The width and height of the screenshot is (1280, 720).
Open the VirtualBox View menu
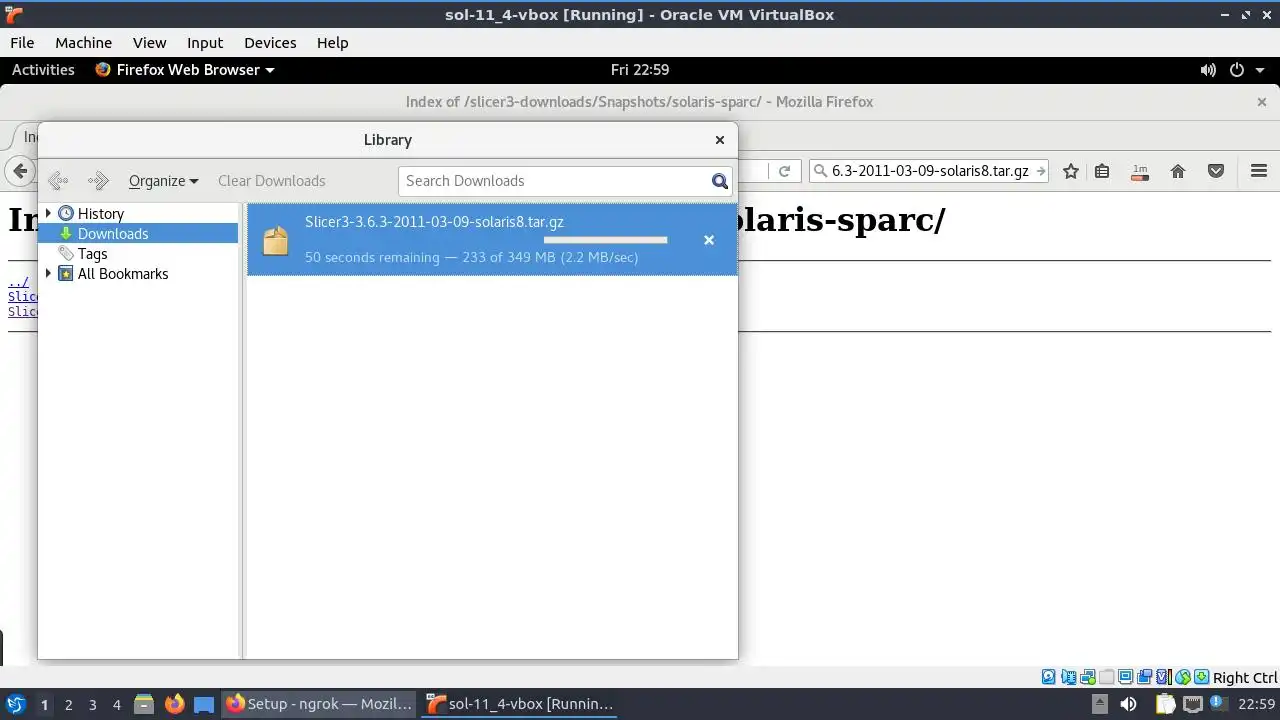149,42
